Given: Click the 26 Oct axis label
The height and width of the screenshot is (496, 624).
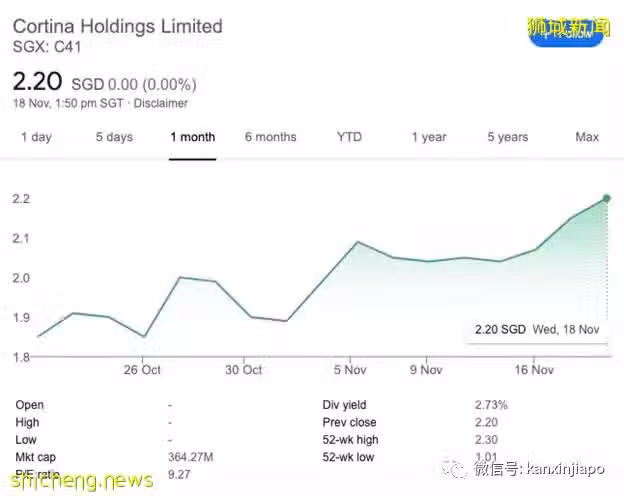Looking at the screenshot, I should [142, 370].
